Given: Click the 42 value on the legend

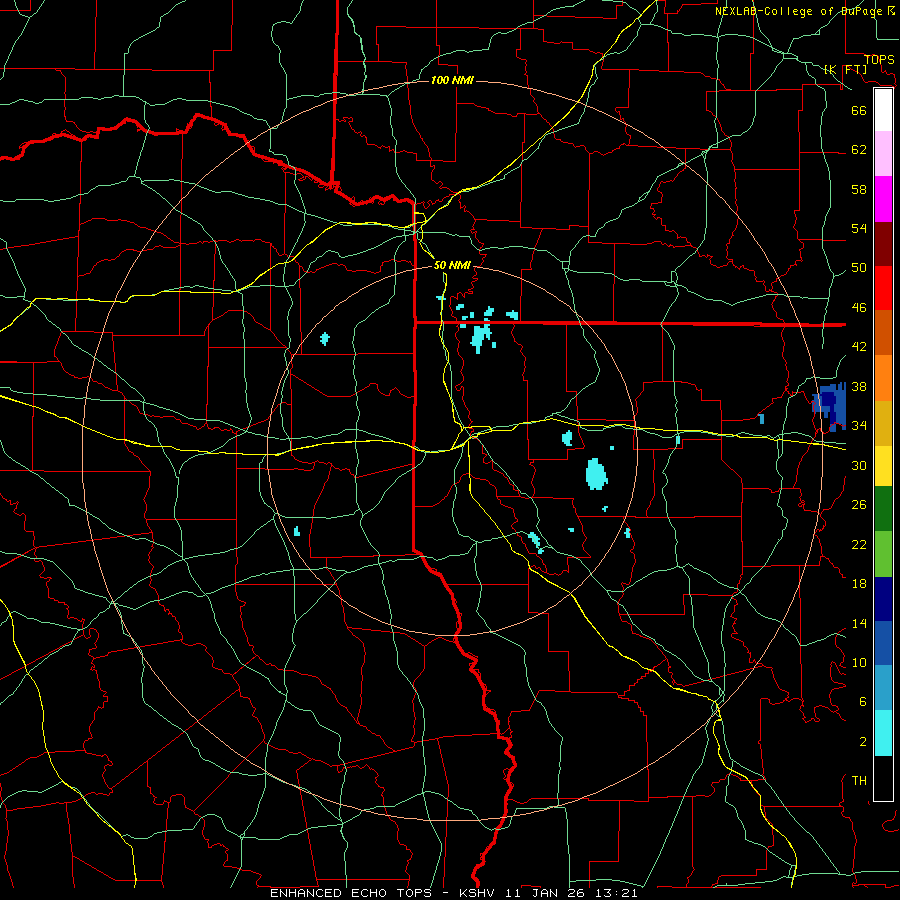Looking at the screenshot, I should (859, 347).
